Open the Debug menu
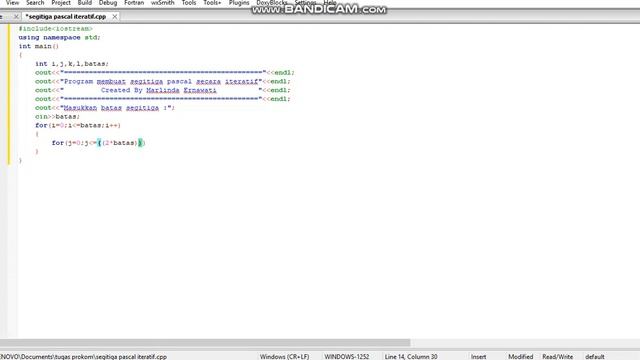Image resolution: width=640 pixels, height=360 pixels. point(108,3)
